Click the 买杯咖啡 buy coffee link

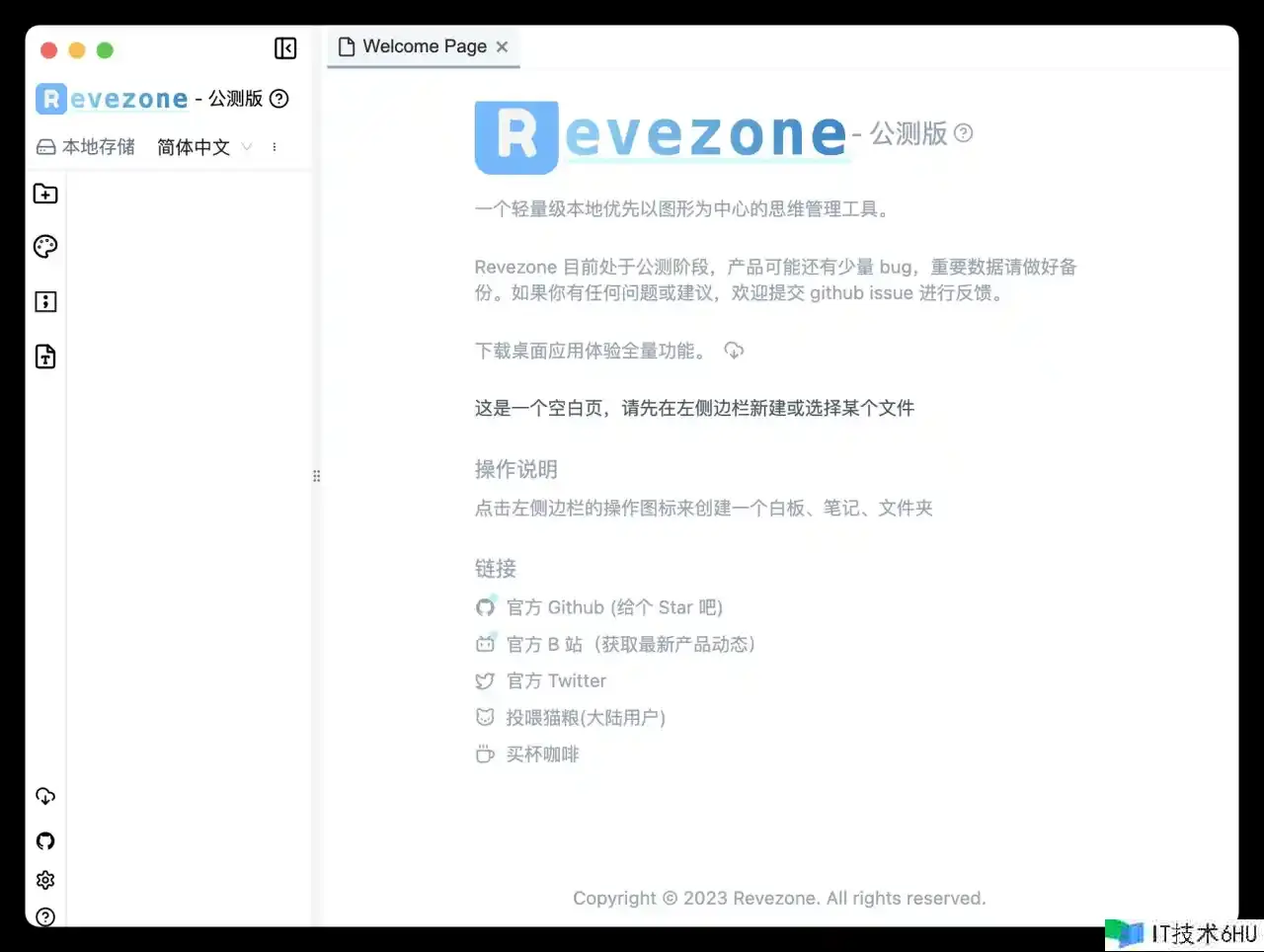click(x=542, y=754)
